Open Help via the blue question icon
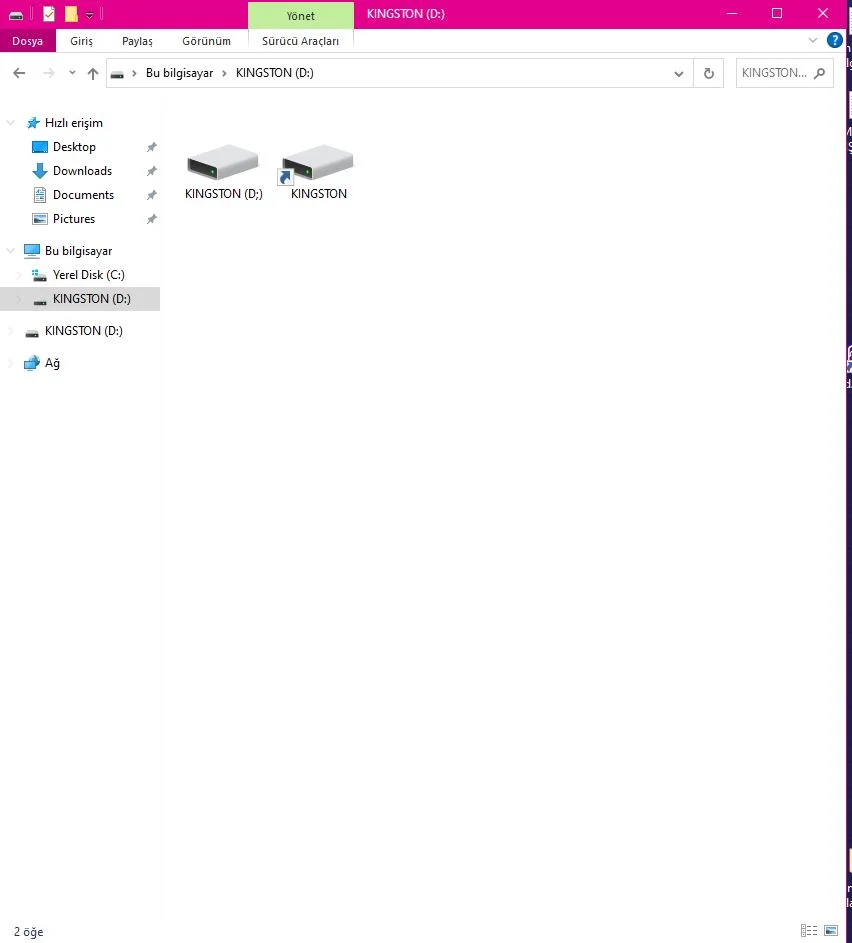The image size is (852, 943). pyautogui.click(x=835, y=40)
